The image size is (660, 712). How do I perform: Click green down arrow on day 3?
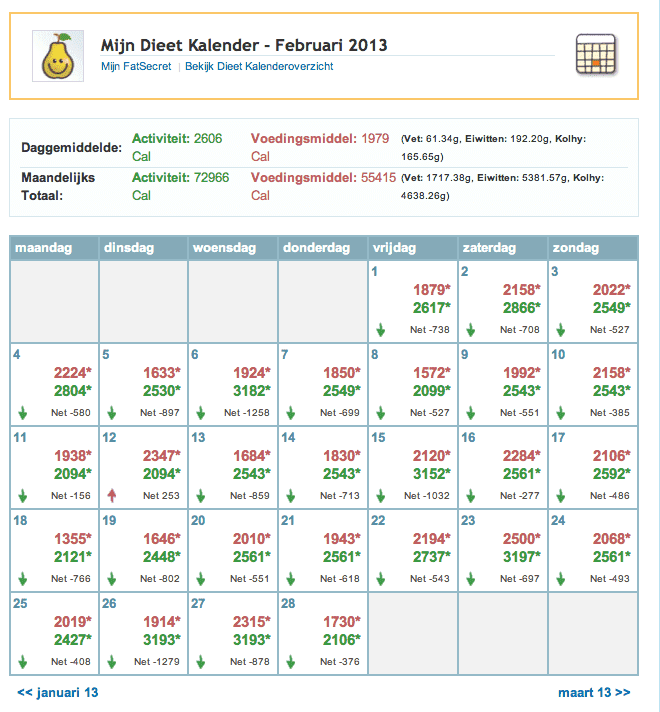tap(561, 330)
